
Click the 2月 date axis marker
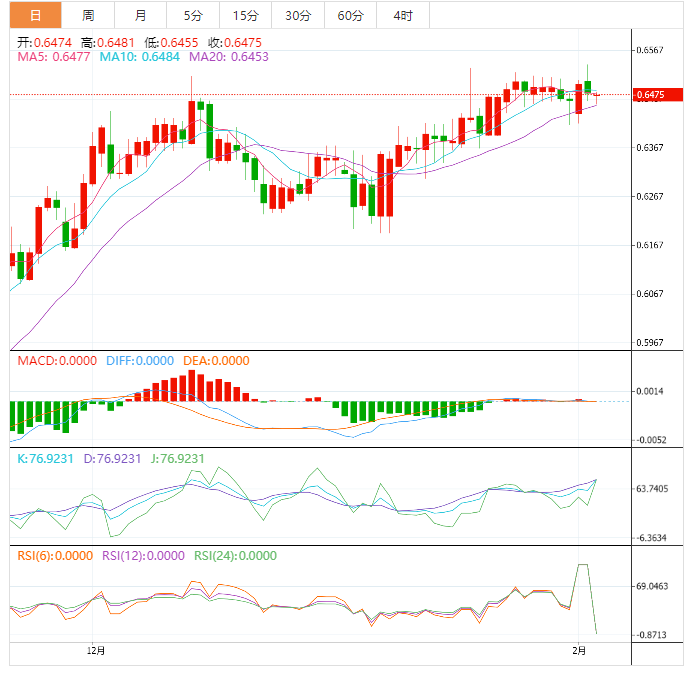point(580,651)
